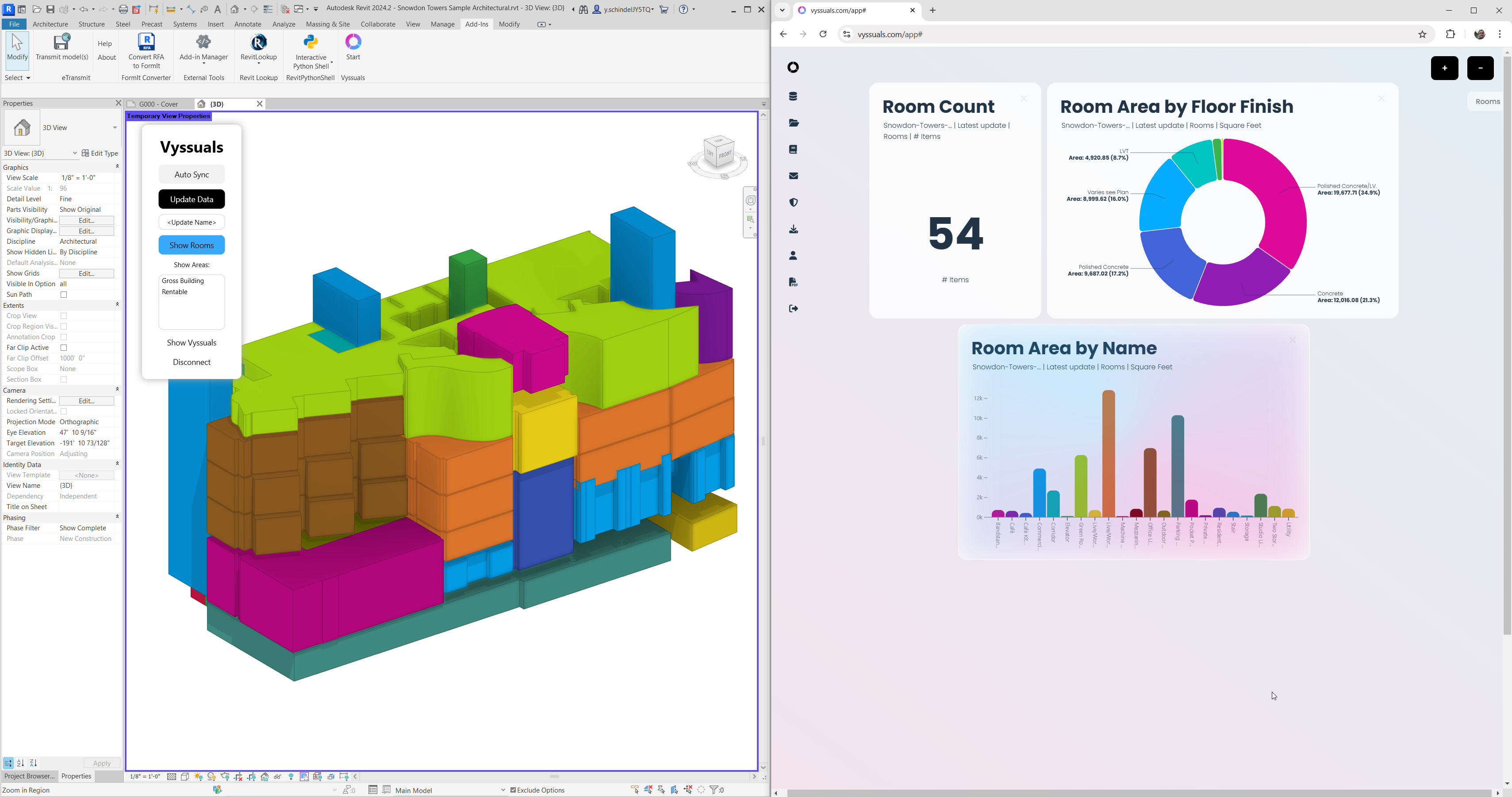Open the 3D View type selector dropdown
Image resolution: width=1512 pixels, height=797 pixels.
point(115,128)
